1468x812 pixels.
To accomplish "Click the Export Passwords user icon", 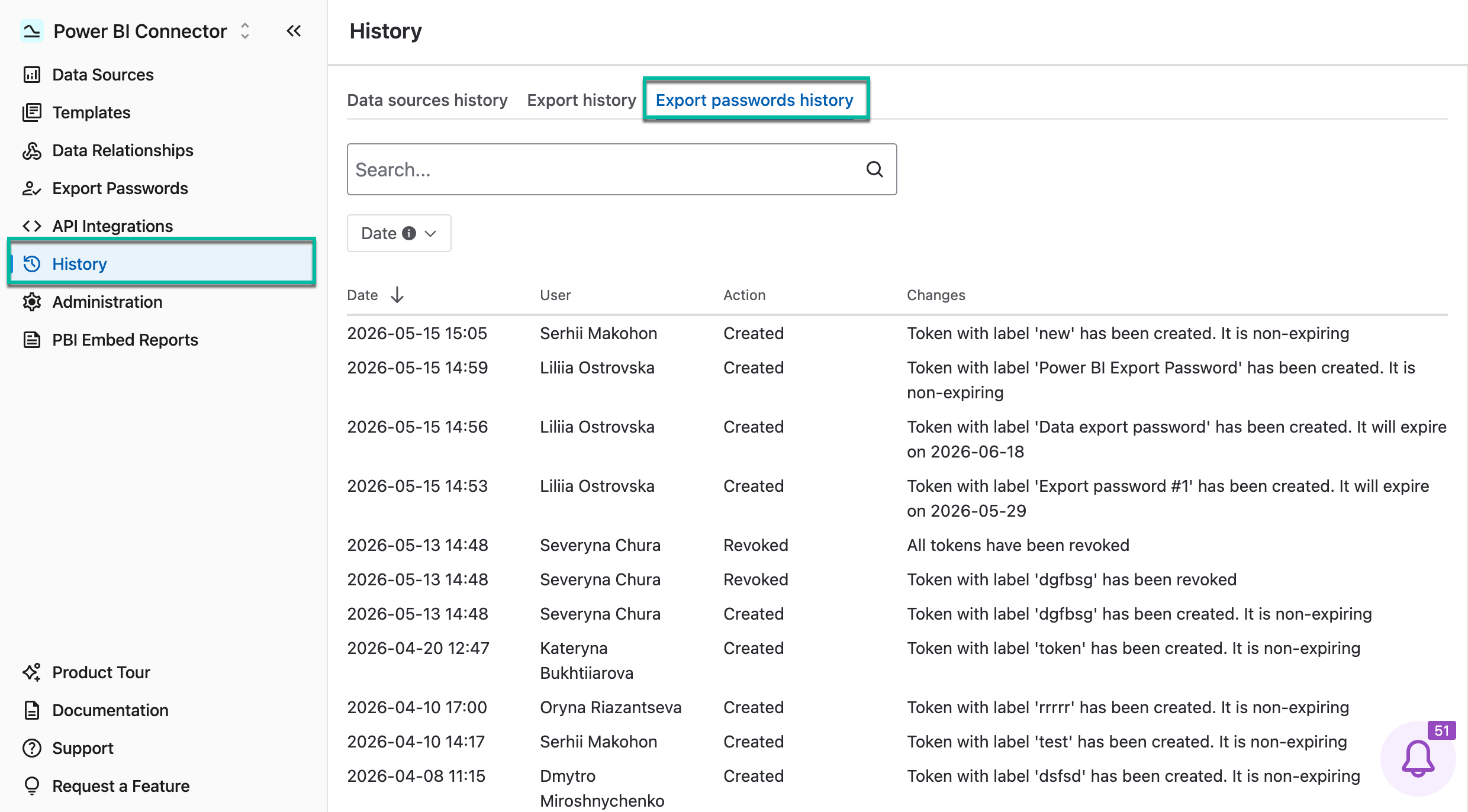I will point(32,188).
